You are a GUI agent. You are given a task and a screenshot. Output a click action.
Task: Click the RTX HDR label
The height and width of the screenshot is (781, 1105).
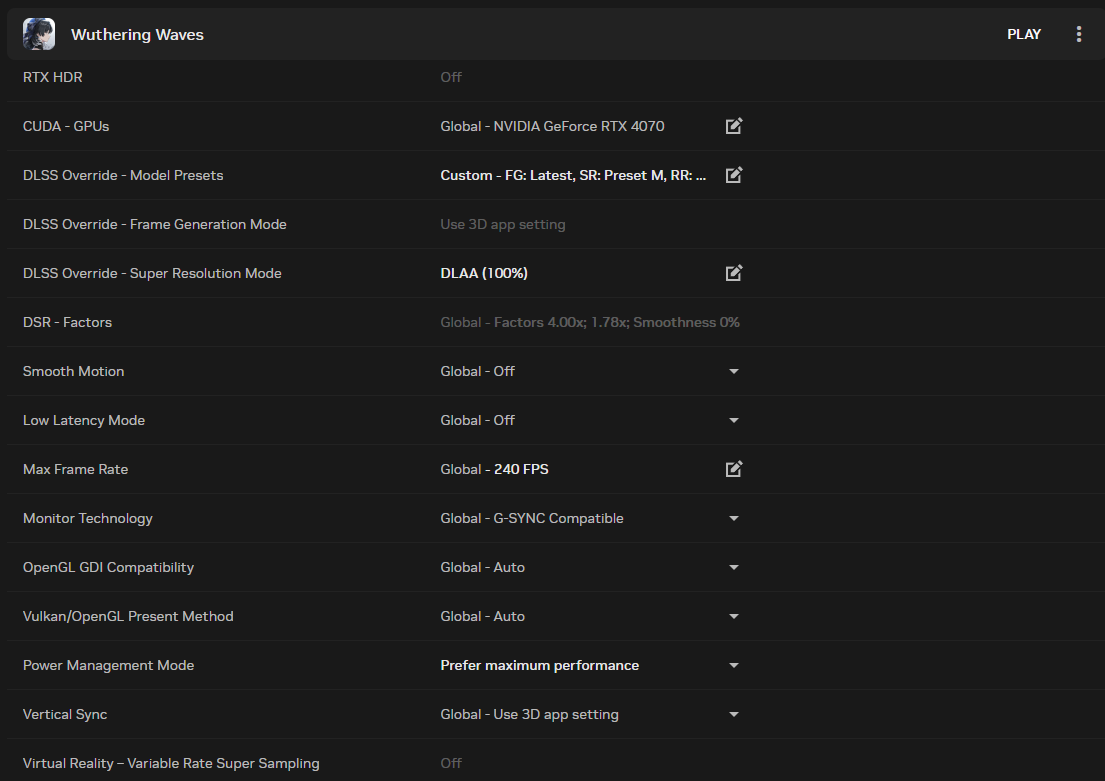(x=52, y=77)
